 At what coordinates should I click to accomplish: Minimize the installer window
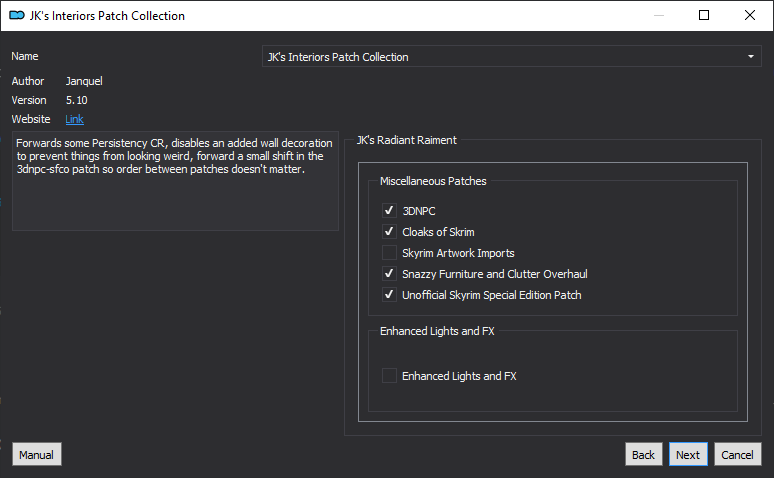pyautogui.click(x=658, y=15)
